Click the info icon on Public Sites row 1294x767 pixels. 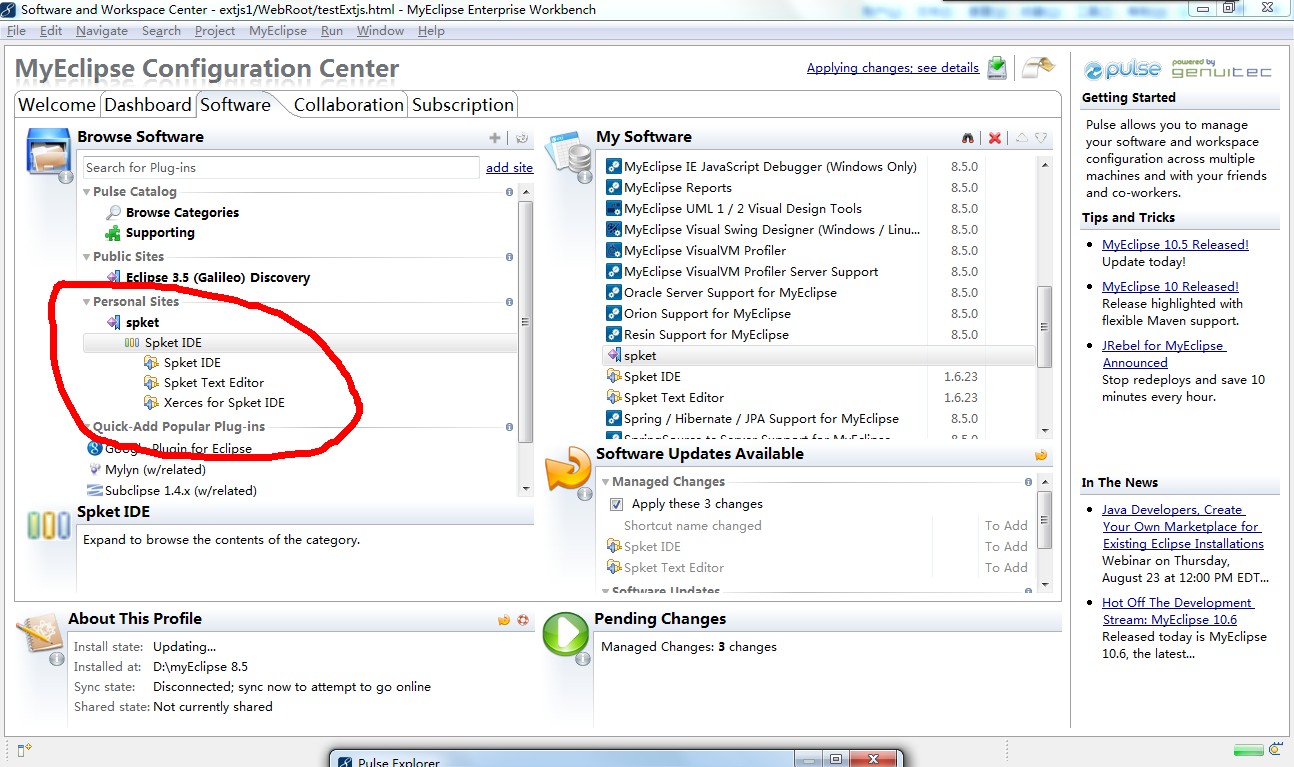click(509, 257)
